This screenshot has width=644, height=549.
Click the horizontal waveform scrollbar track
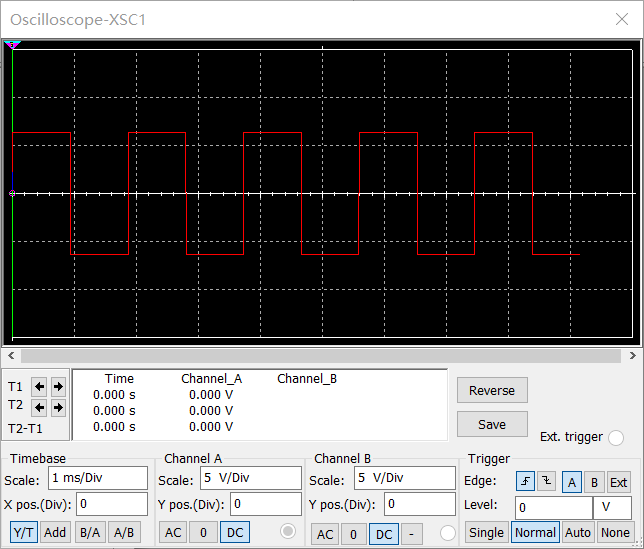pyautogui.click(x=321, y=356)
